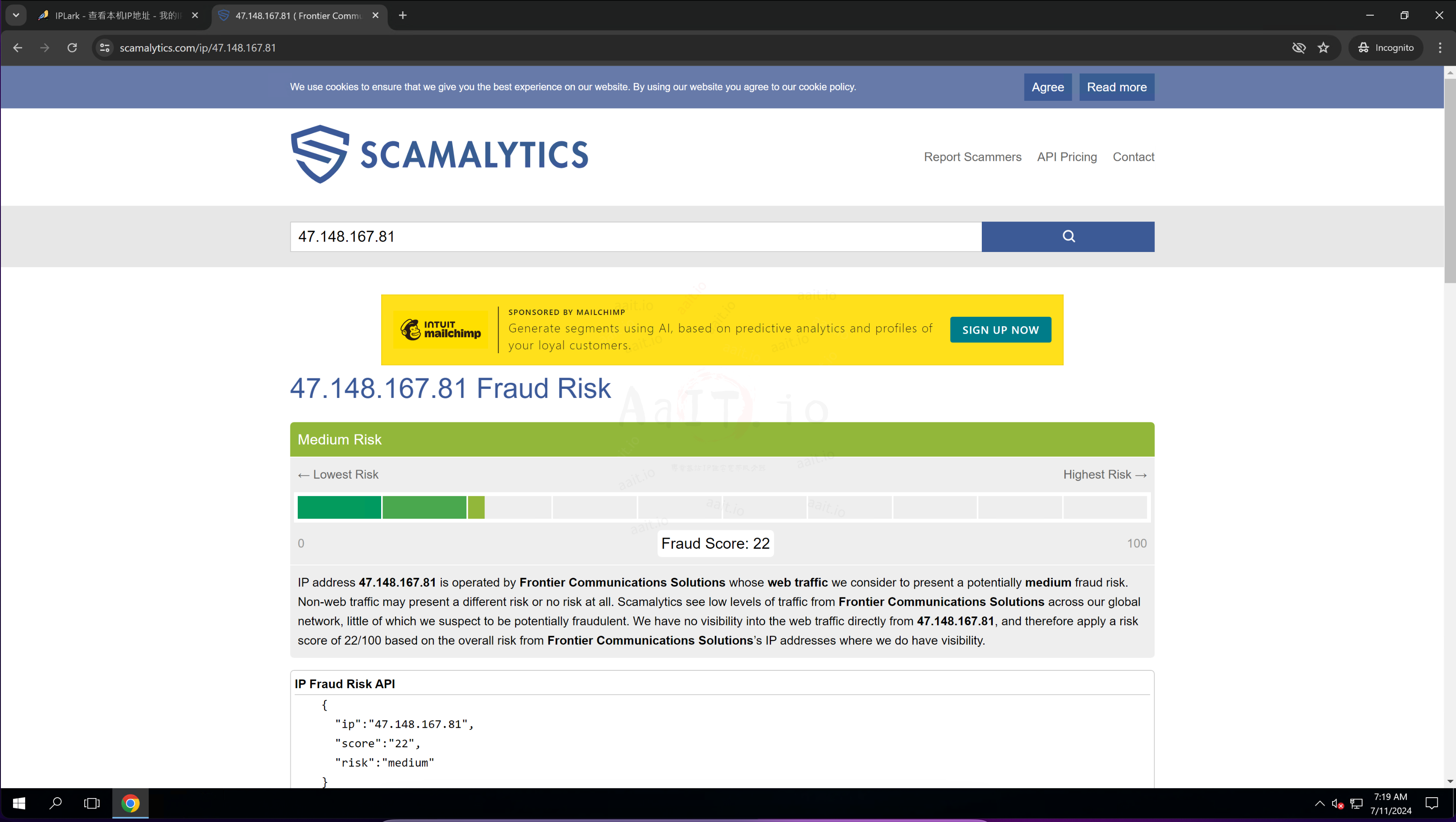Close the IPLark tab

[x=195, y=16]
